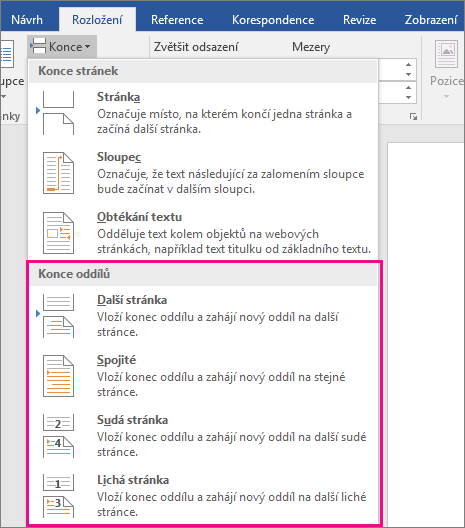
Task: Click the Sudá stránka icon
Action: point(58,436)
